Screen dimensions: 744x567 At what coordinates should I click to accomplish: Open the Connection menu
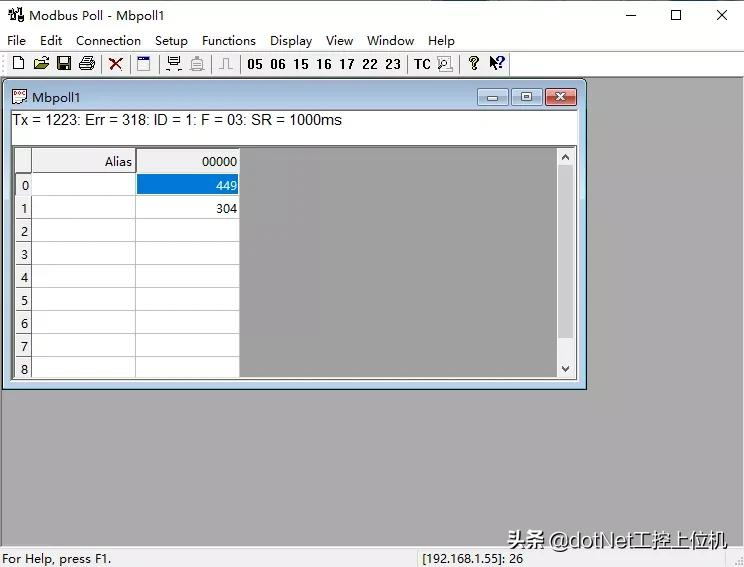coord(108,41)
